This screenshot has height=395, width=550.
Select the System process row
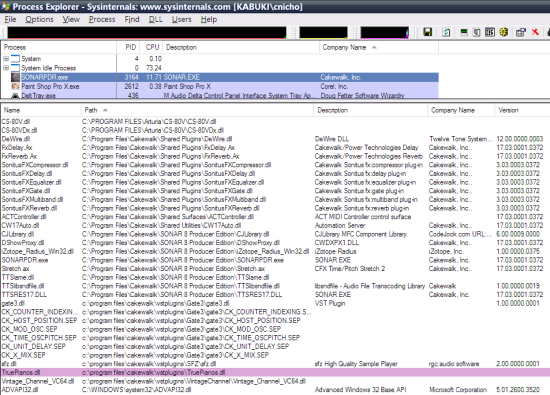pyautogui.click(x=220, y=59)
